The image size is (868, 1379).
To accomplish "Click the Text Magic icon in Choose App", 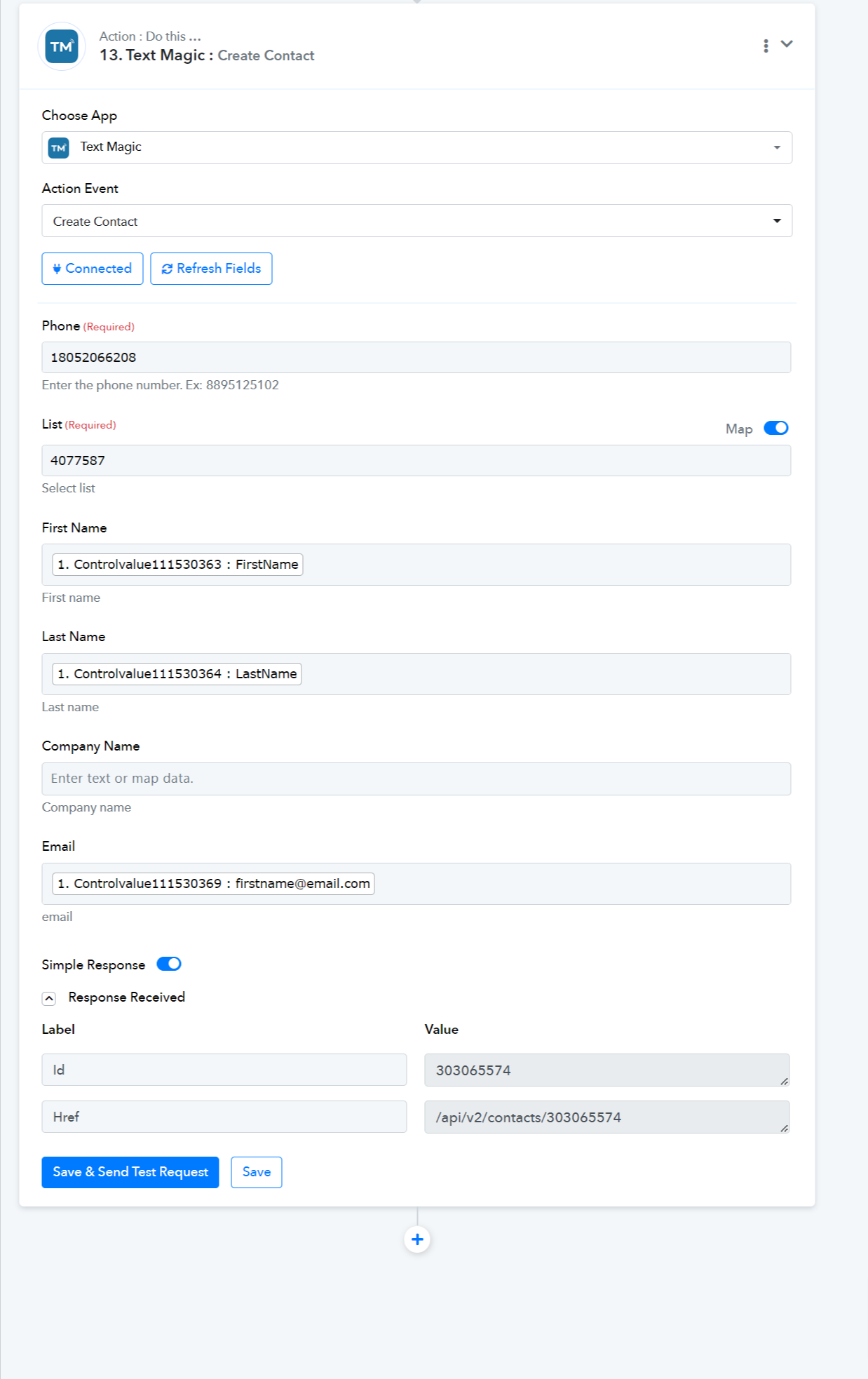I will coord(59,148).
